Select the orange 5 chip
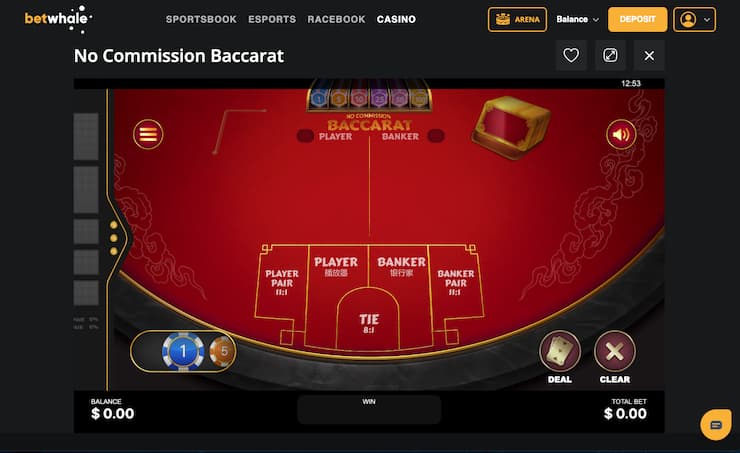The width and height of the screenshot is (740, 453). click(x=223, y=351)
